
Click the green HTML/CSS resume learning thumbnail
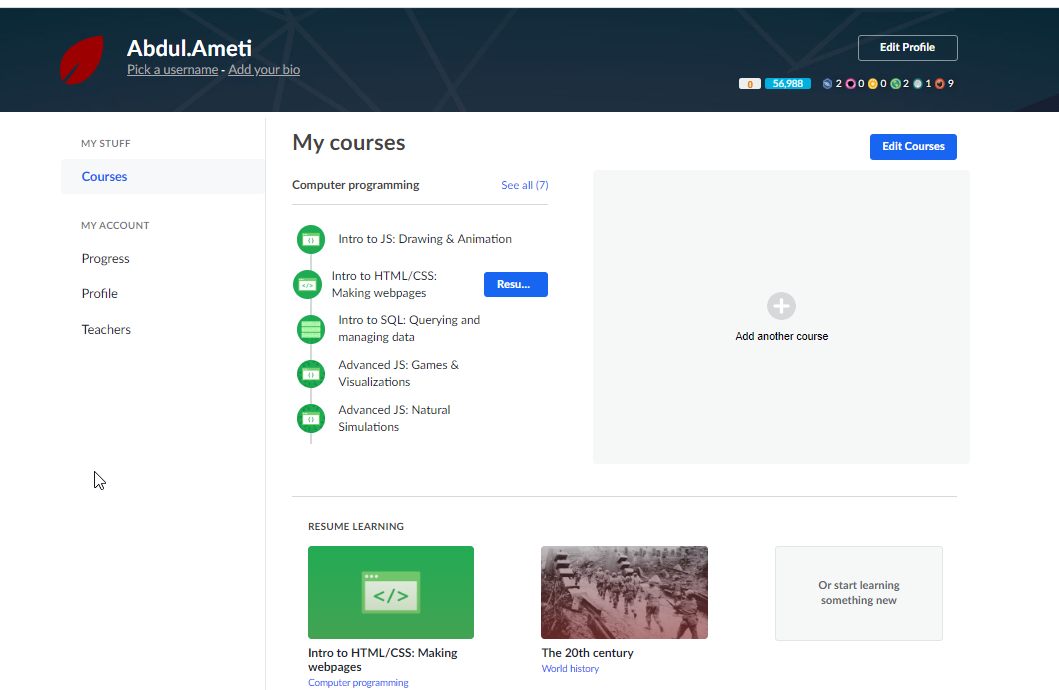pos(391,592)
